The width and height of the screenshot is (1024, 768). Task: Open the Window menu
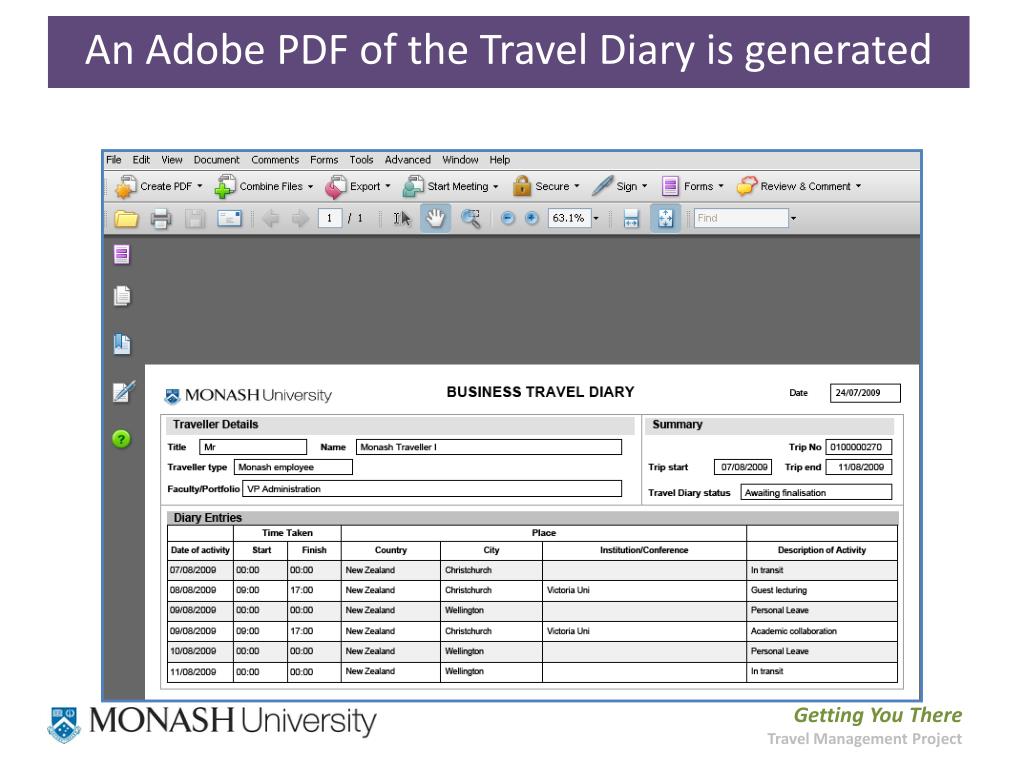tap(460, 160)
